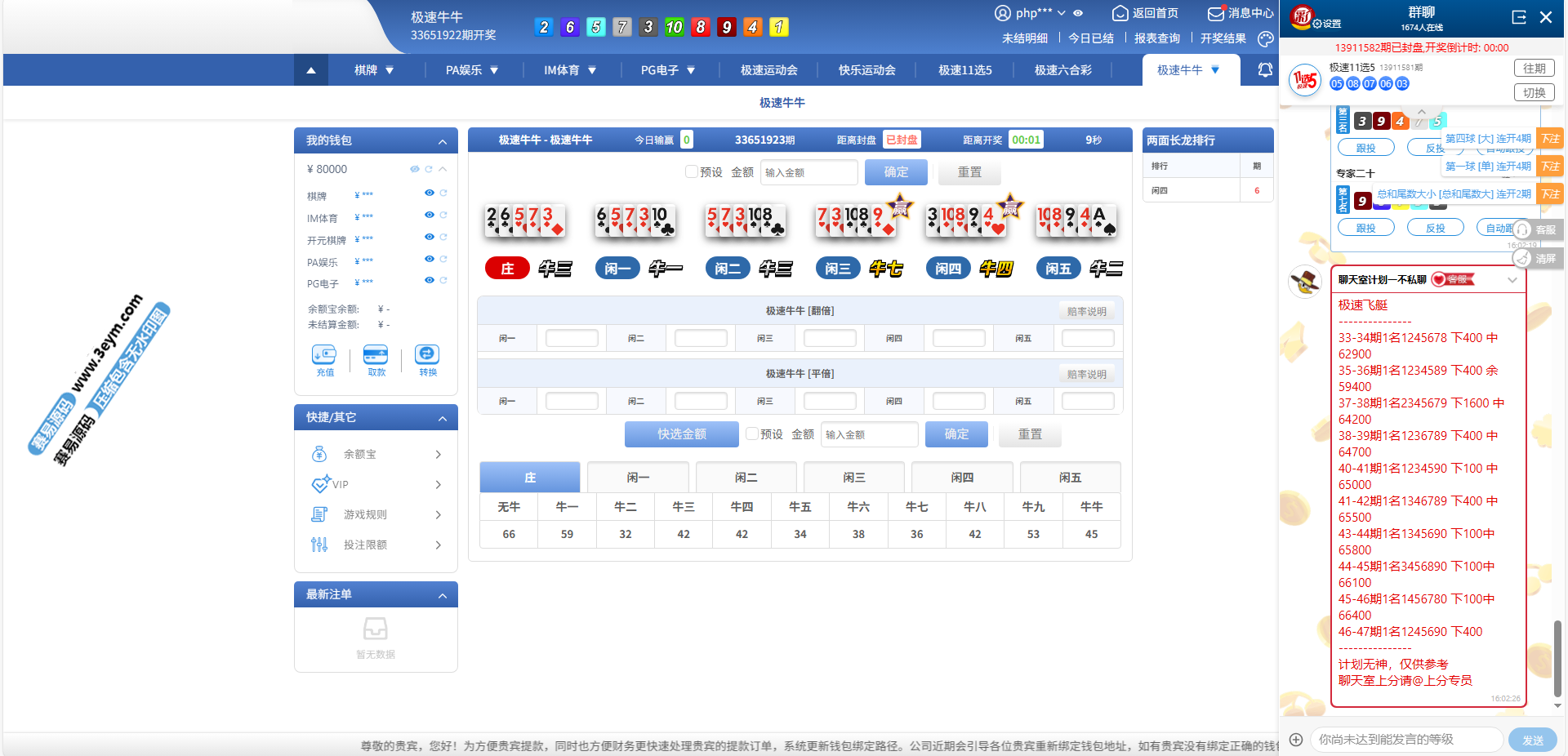The height and width of the screenshot is (756, 1568).
Task: Toggle wallet balance visibility eye icon
Action: point(415,169)
